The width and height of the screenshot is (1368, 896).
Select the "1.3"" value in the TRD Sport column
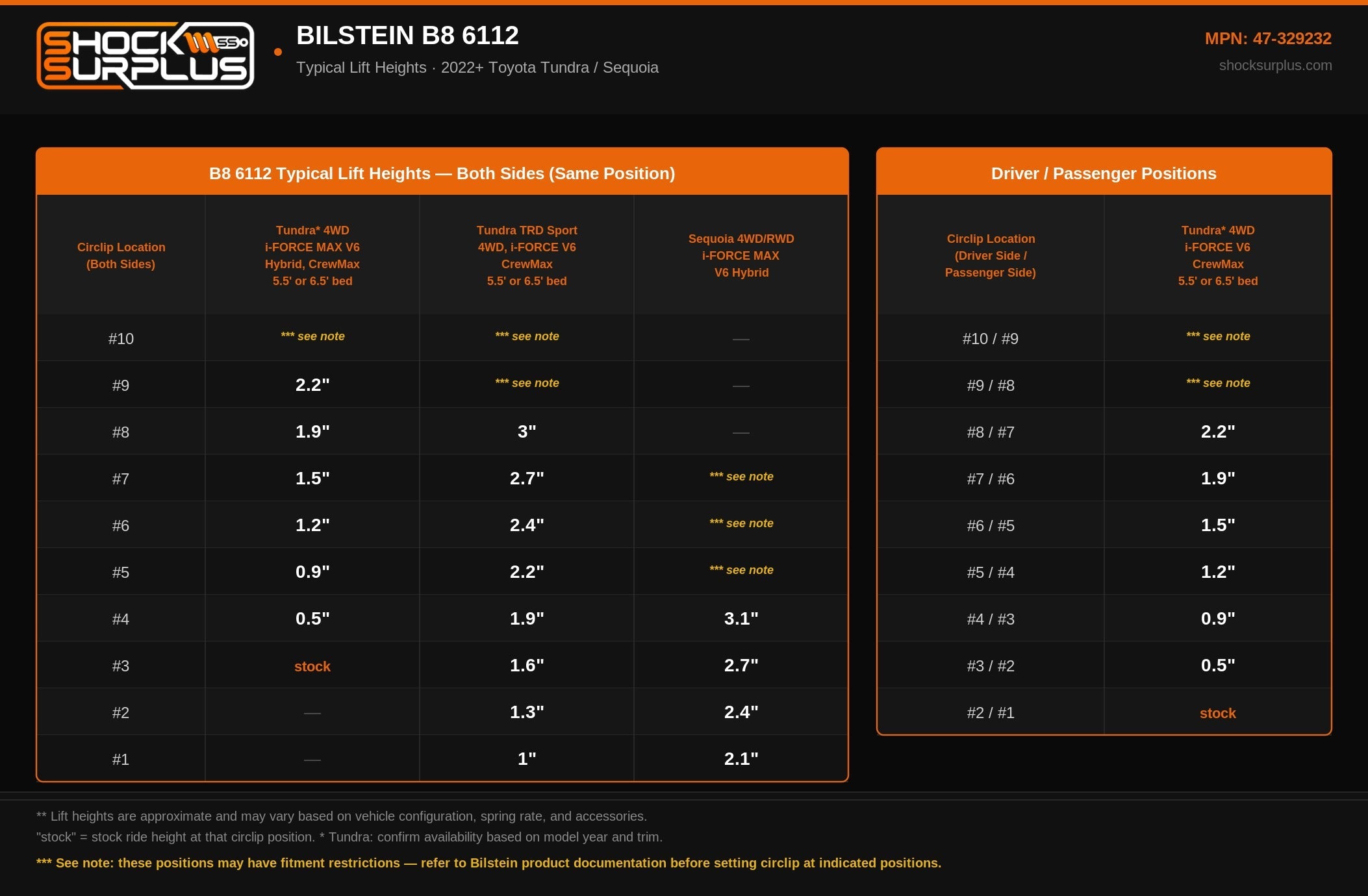click(x=527, y=712)
